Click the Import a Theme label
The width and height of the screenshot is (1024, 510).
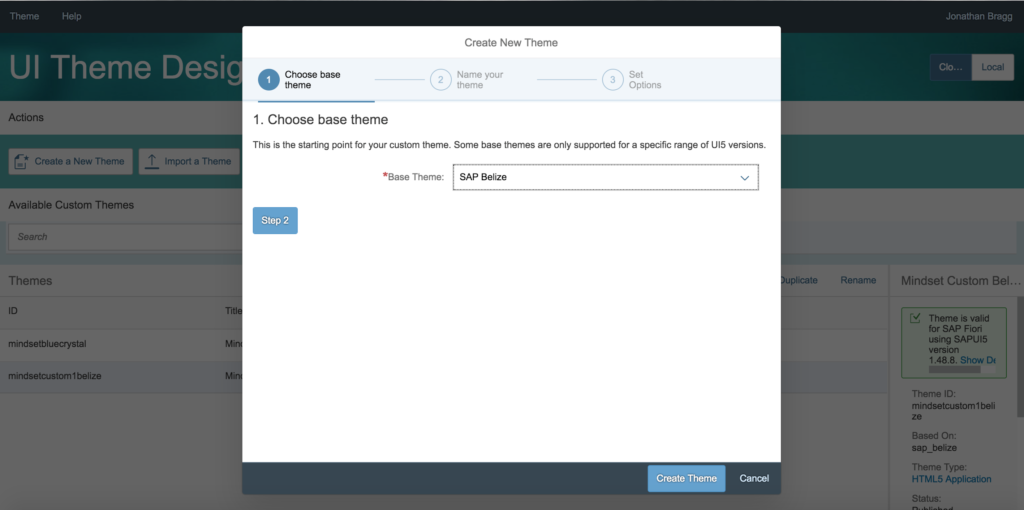197,161
